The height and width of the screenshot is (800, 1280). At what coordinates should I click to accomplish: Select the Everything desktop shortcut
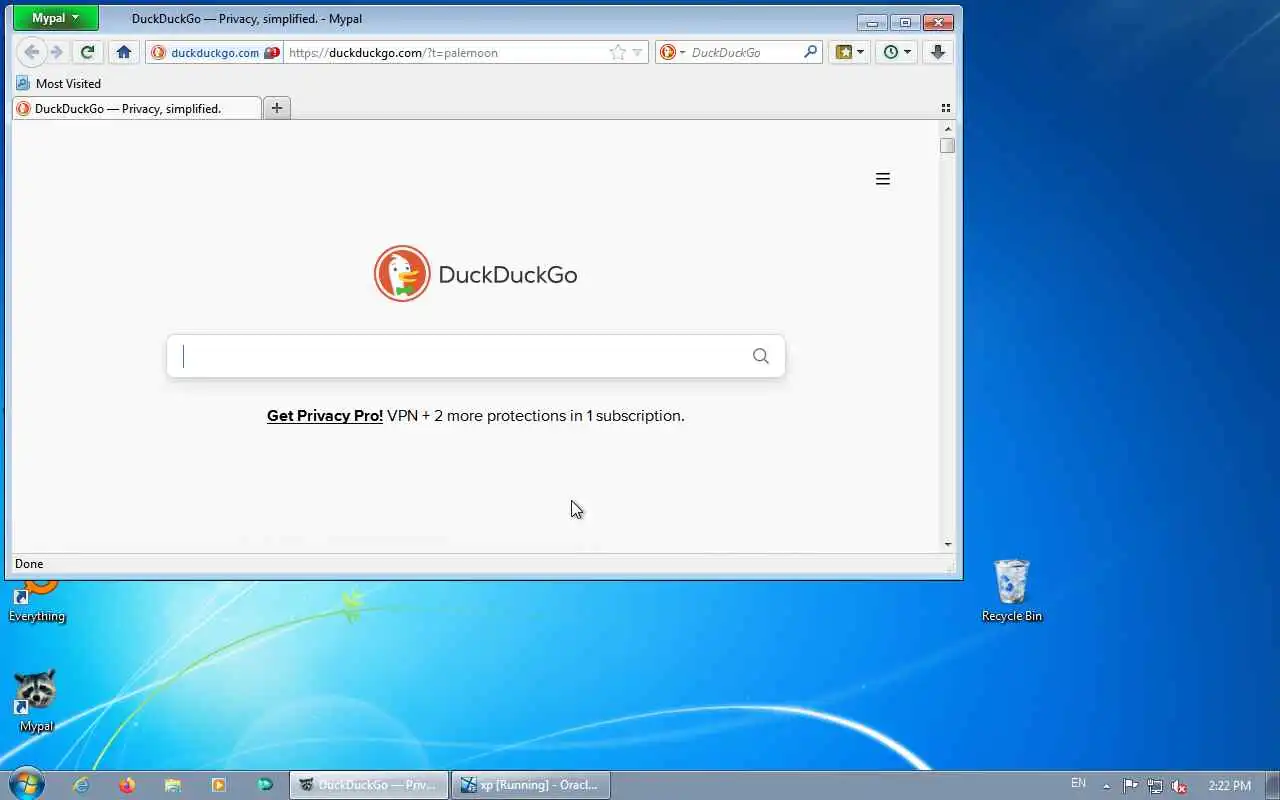click(x=37, y=603)
